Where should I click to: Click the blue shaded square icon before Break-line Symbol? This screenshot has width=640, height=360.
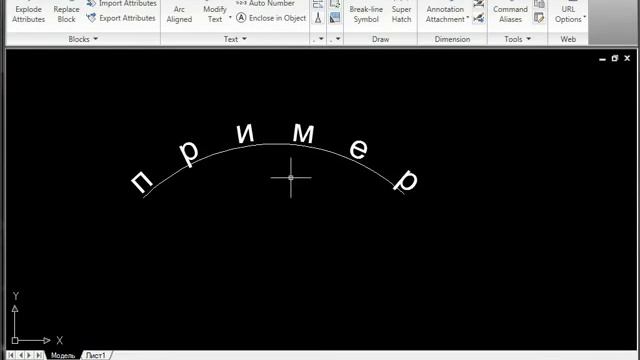tap(335, 18)
